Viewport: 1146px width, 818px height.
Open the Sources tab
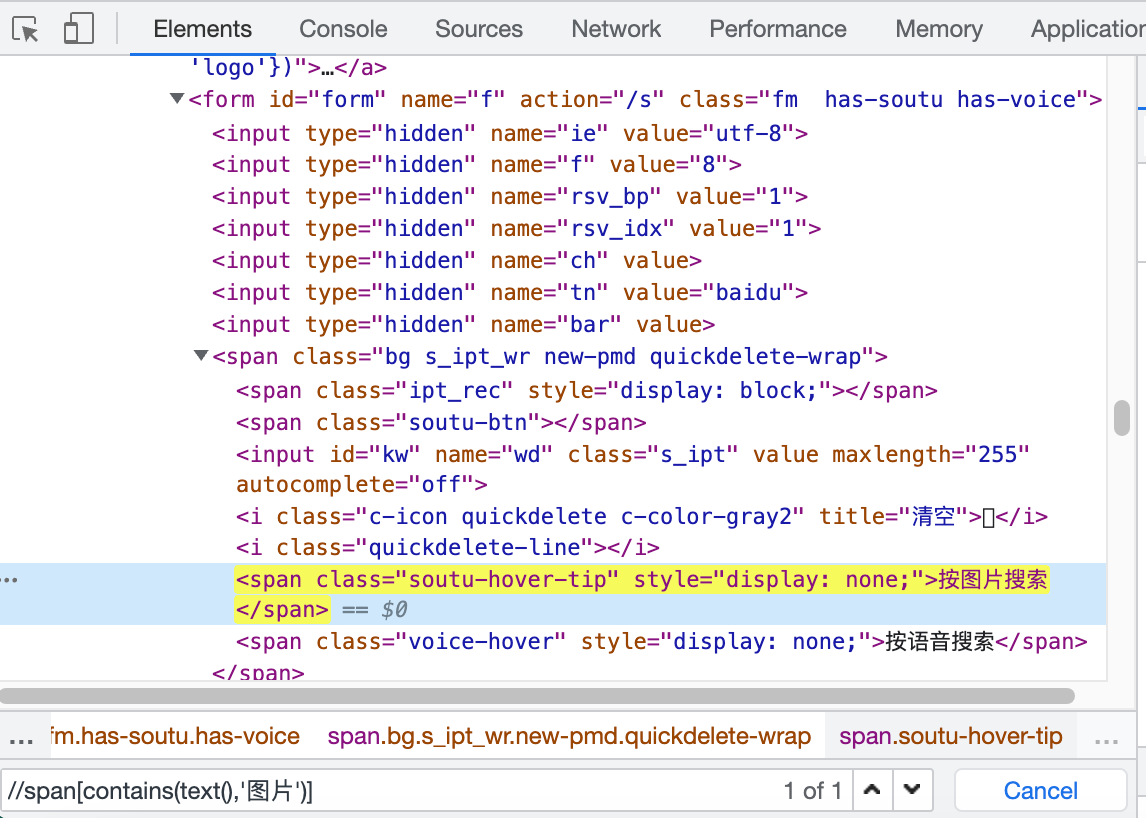478,29
